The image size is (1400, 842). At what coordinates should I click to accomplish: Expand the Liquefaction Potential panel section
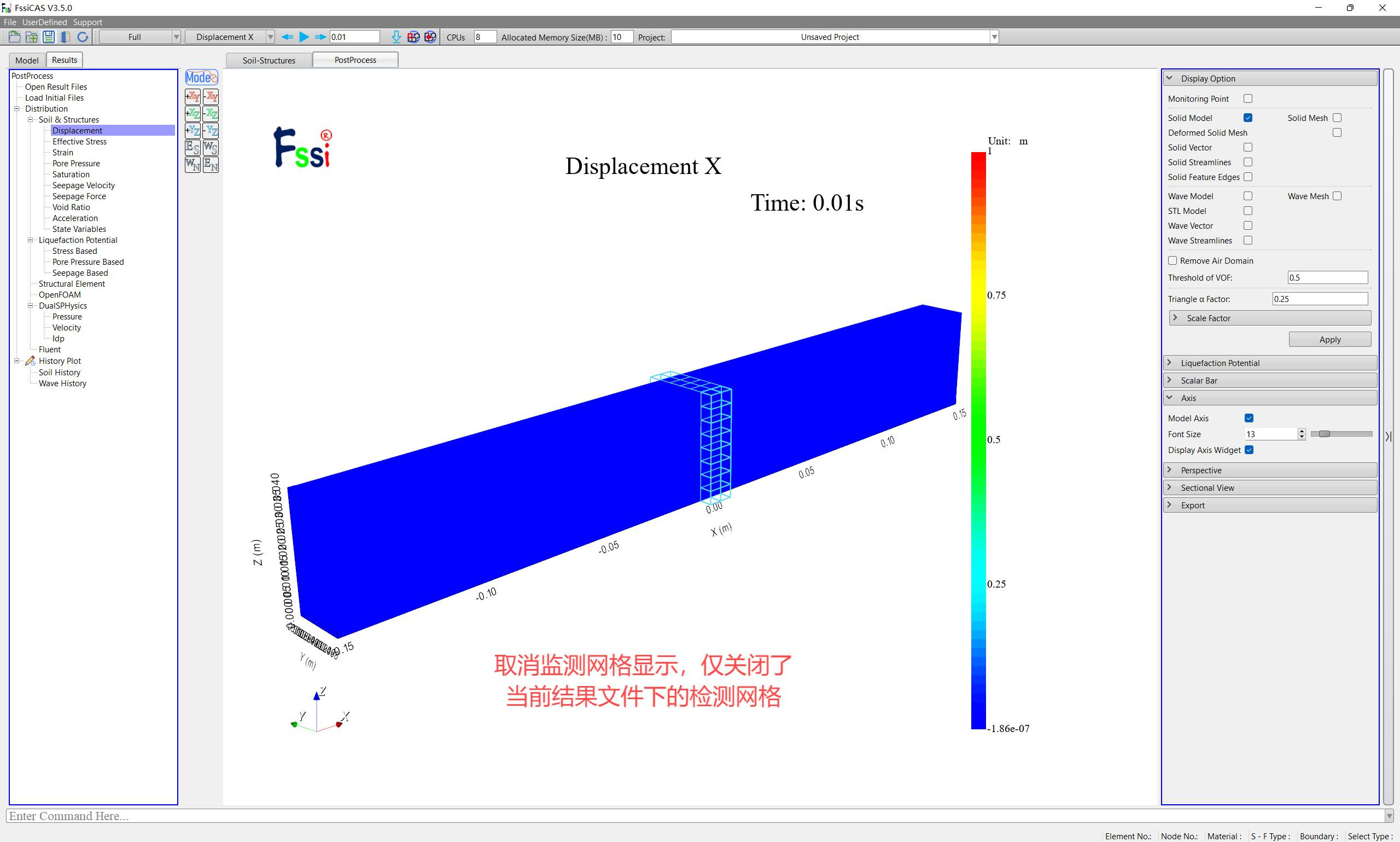coord(1270,363)
